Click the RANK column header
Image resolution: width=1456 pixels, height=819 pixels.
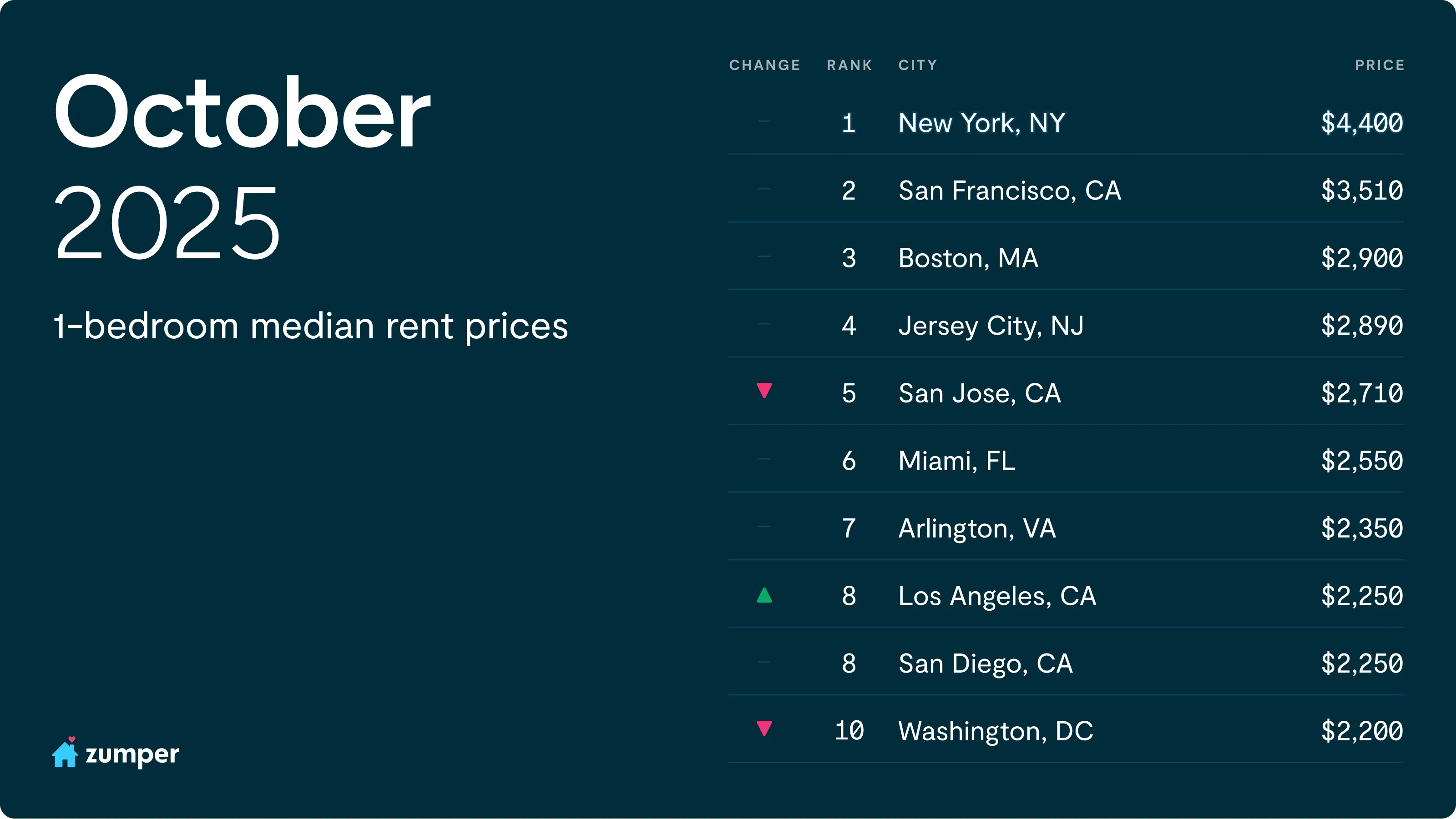tap(849, 65)
